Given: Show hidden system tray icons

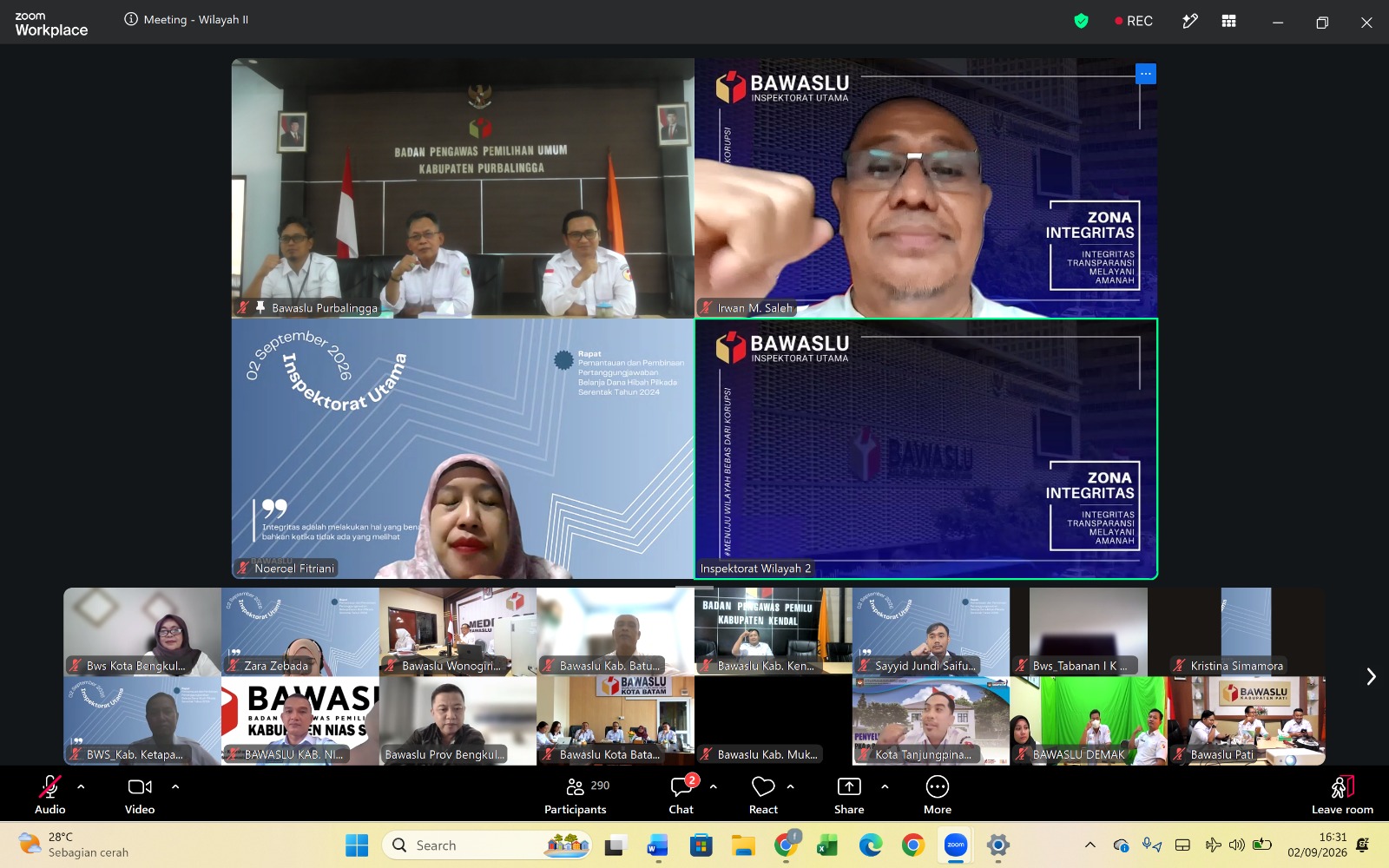Looking at the screenshot, I should 1090,845.
